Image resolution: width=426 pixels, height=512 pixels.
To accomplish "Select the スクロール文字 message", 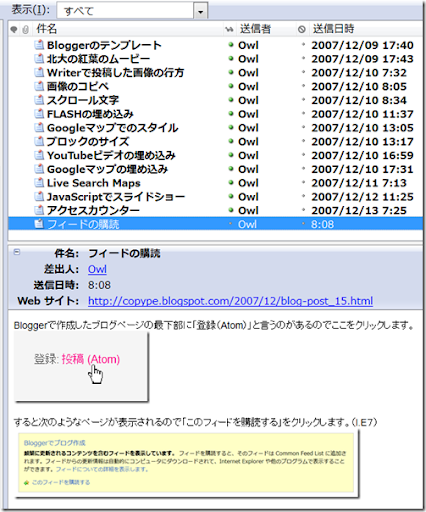I will pos(215,100).
